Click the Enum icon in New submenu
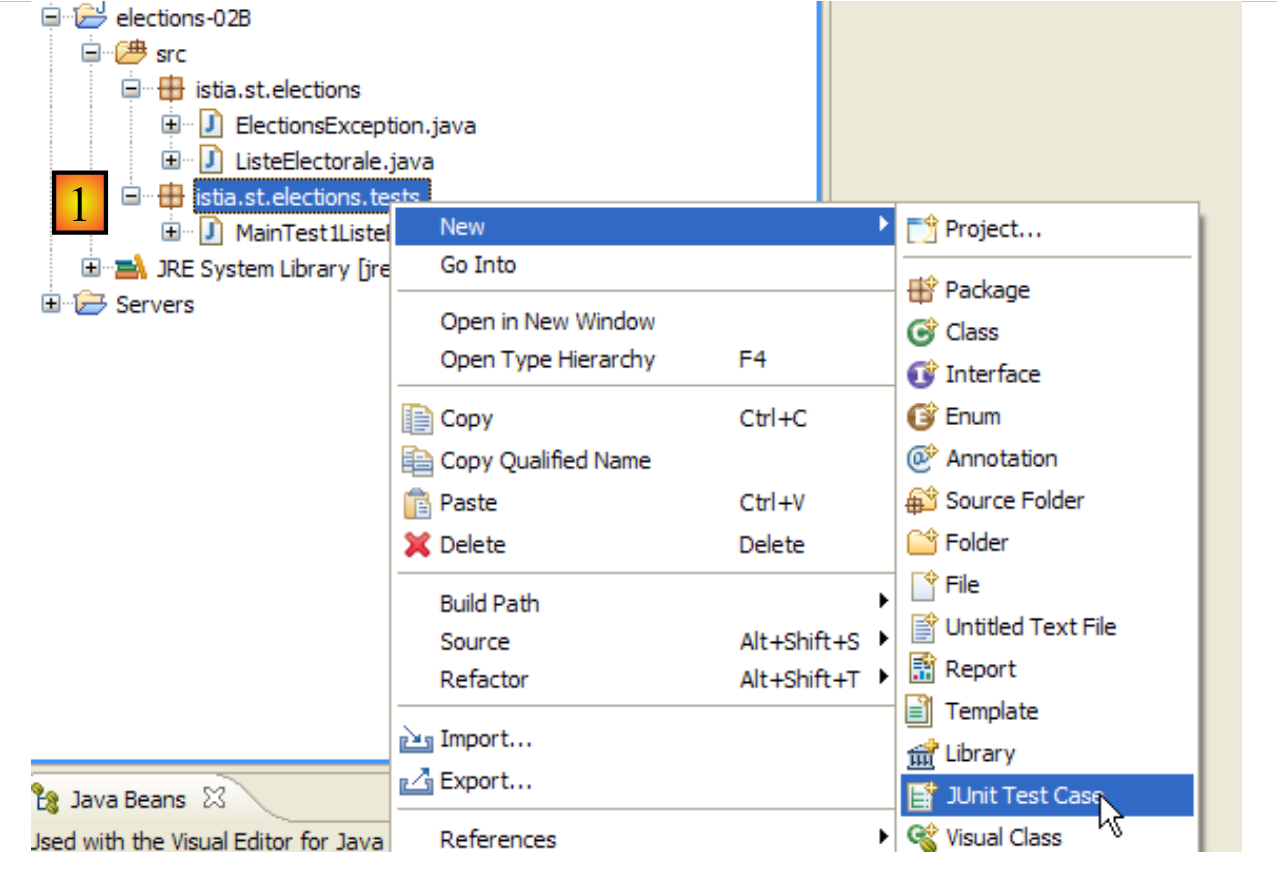 point(920,417)
